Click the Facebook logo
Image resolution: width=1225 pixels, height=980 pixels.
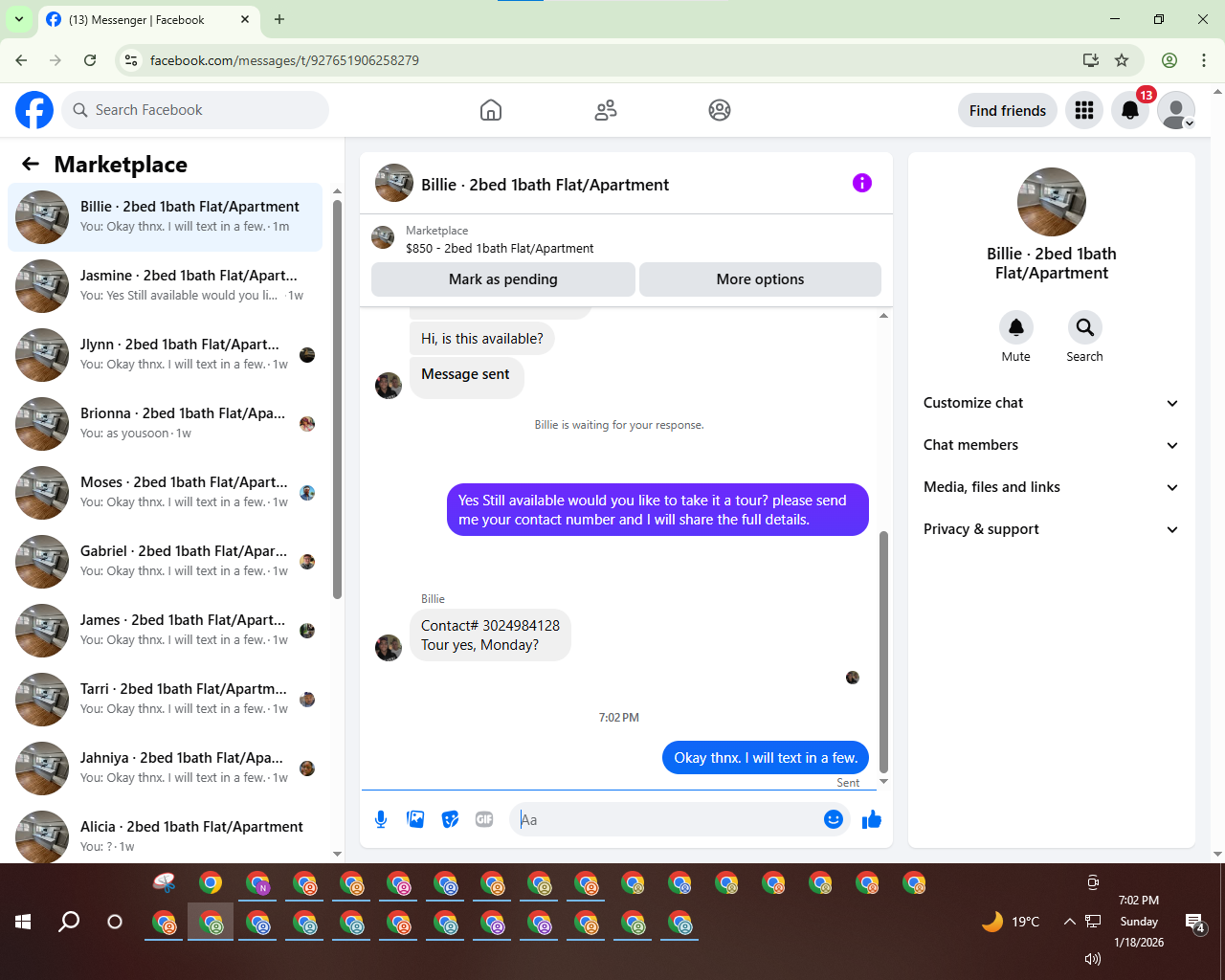point(34,110)
